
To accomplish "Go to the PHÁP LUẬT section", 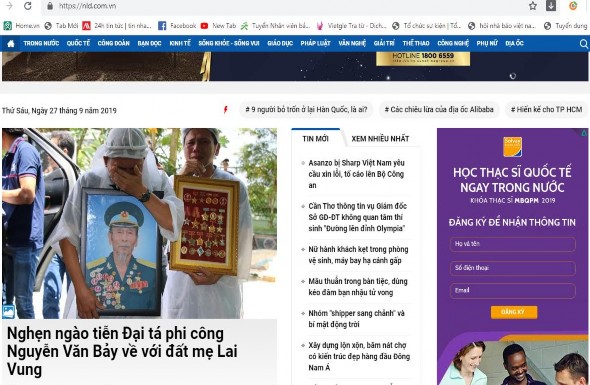I will (315, 43).
